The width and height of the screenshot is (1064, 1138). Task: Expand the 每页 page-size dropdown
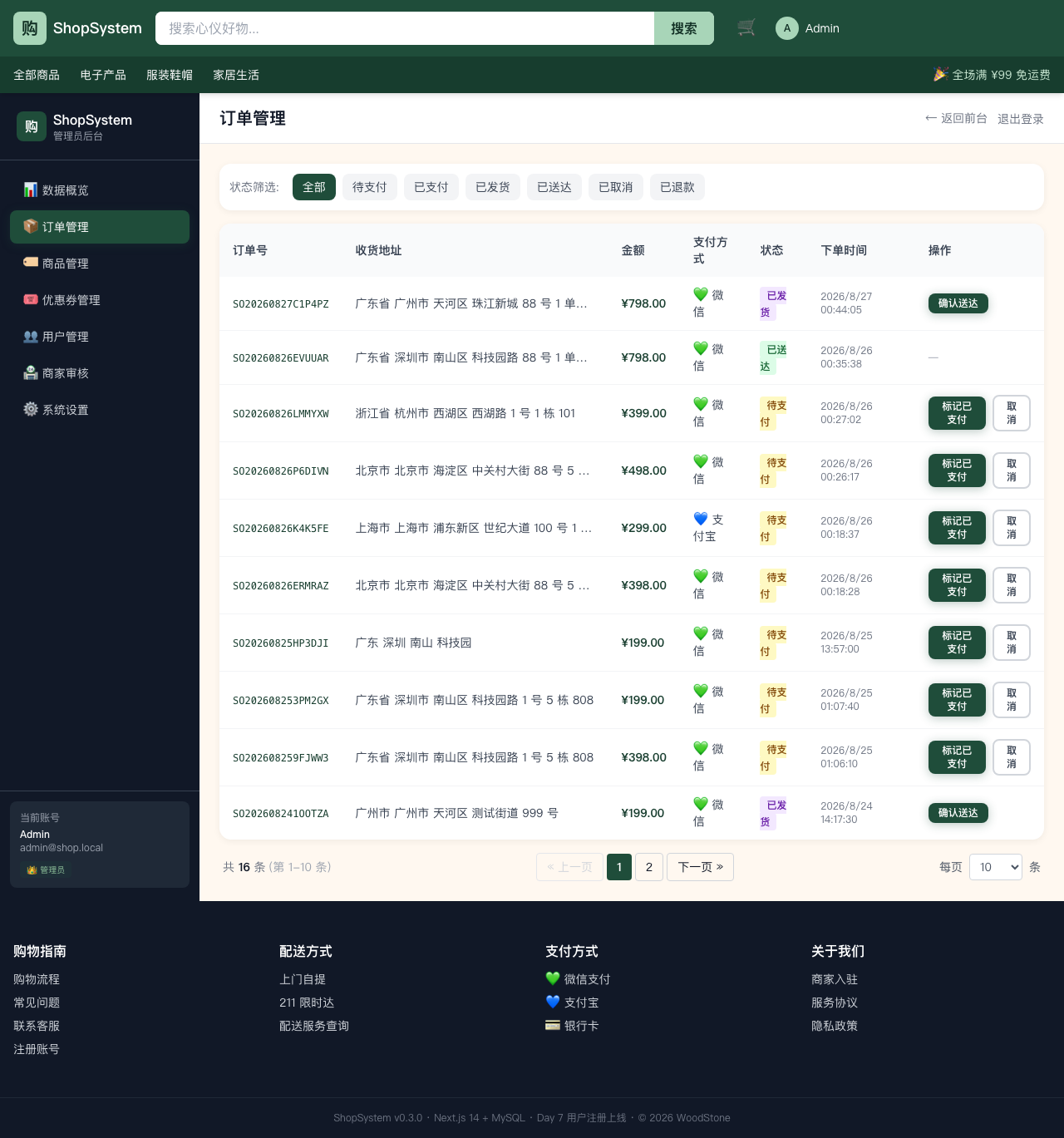(x=996, y=867)
